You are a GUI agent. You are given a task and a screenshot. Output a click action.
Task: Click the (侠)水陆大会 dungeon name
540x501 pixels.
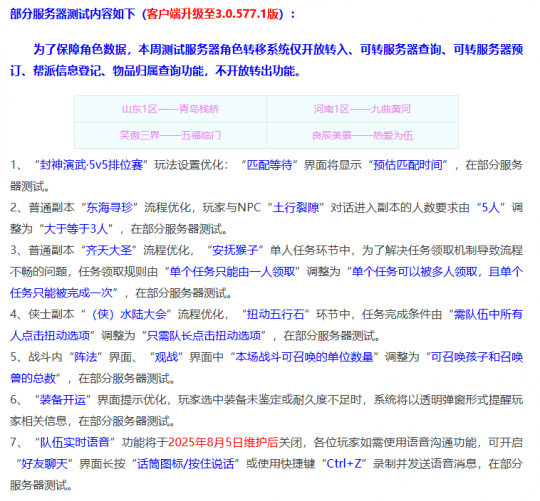point(128,314)
